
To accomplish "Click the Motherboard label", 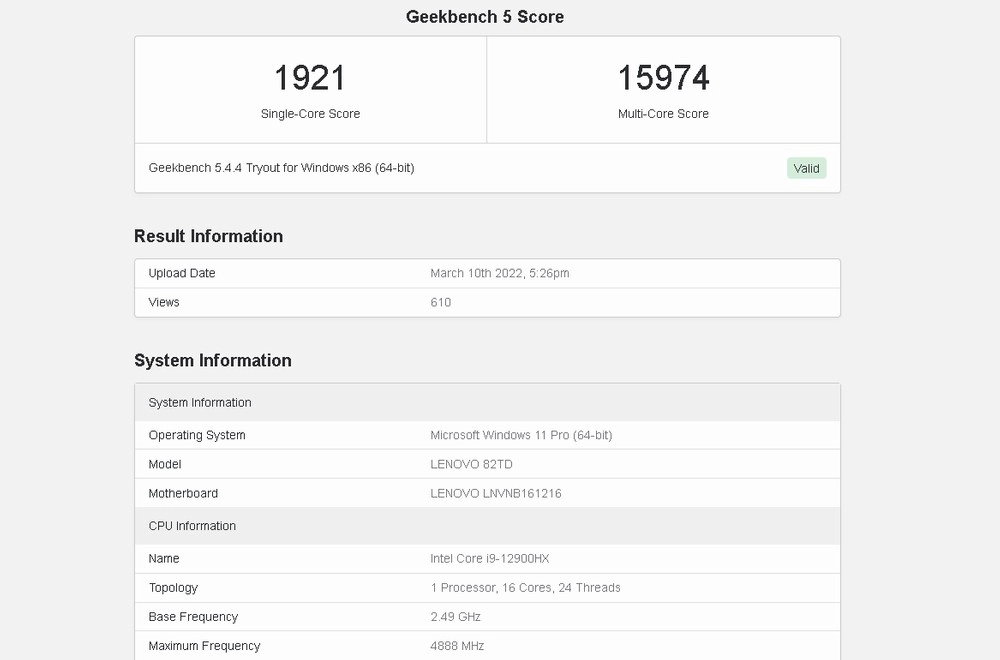I will pos(183,494).
